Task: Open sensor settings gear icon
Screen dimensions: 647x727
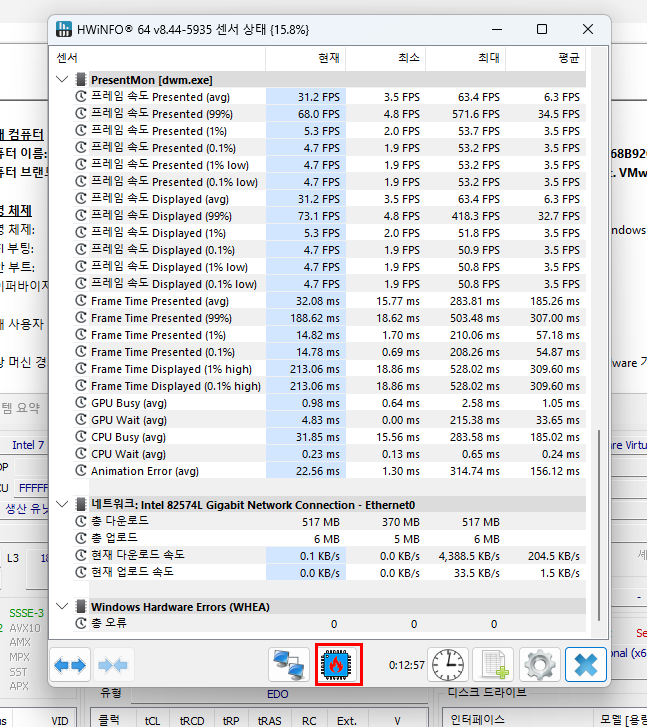Action: tap(539, 665)
